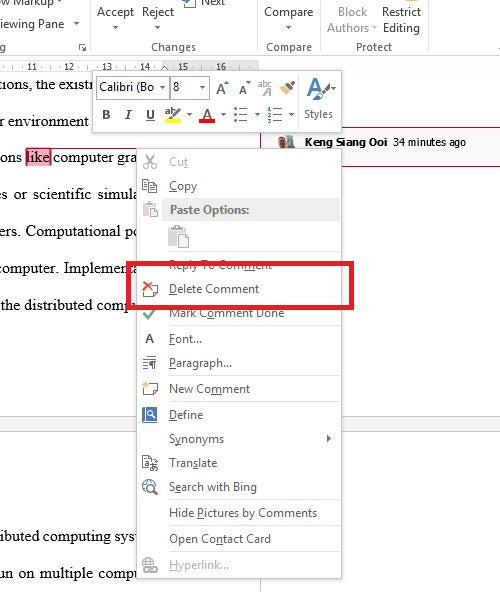Click the Grow Font icon
500x592 pixels.
pos(222,88)
